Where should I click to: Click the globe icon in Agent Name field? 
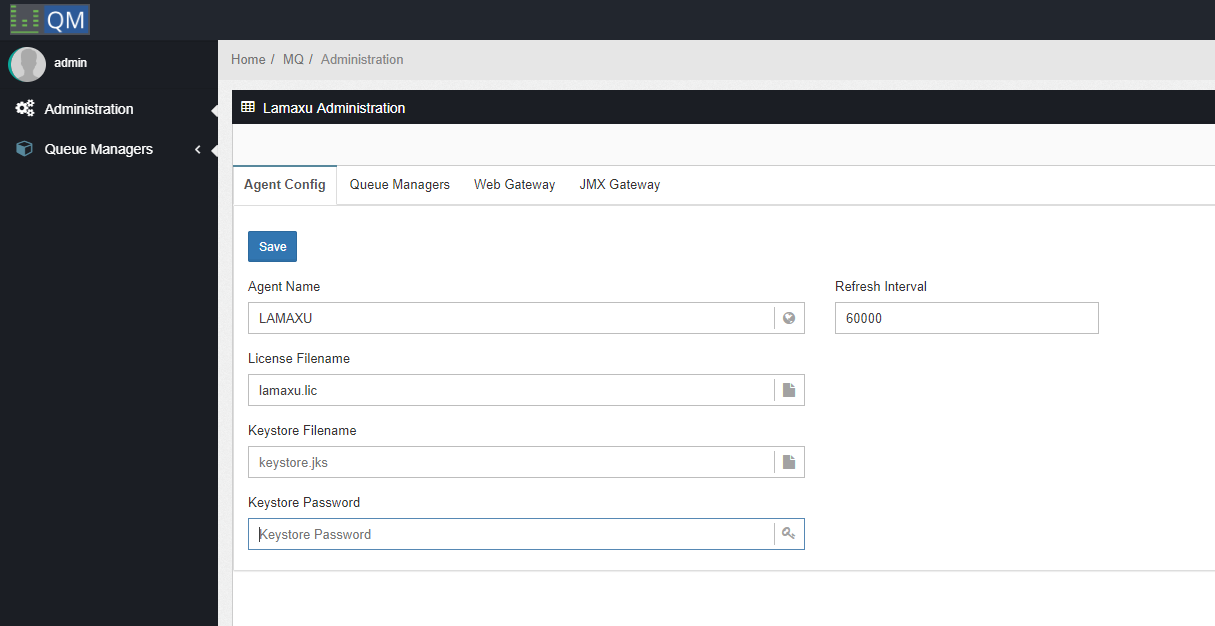click(789, 318)
